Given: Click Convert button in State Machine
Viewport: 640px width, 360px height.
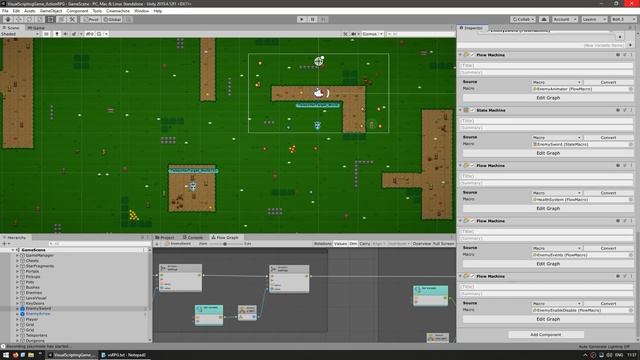Looking at the screenshot, I should 608,138.
